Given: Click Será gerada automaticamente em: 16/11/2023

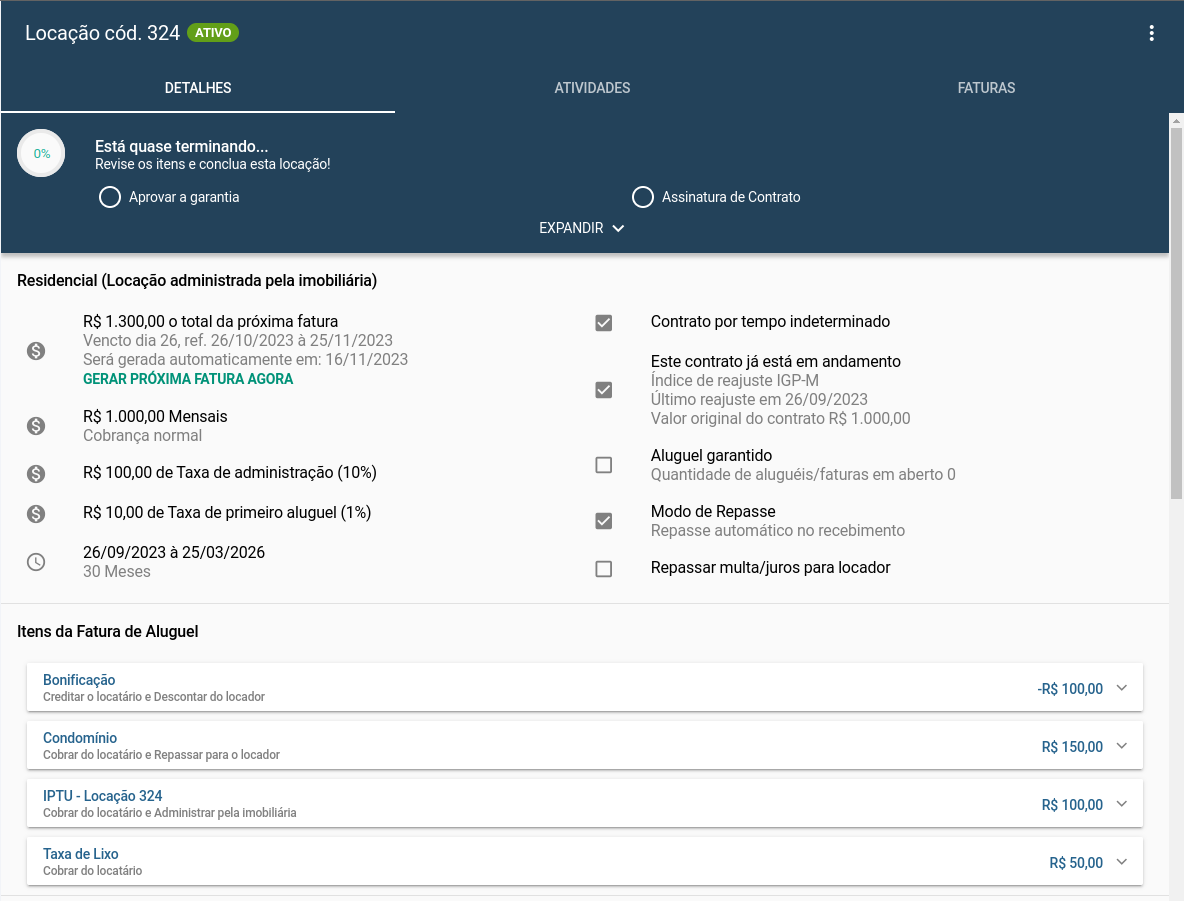Looking at the screenshot, I should tap(245, 359).
